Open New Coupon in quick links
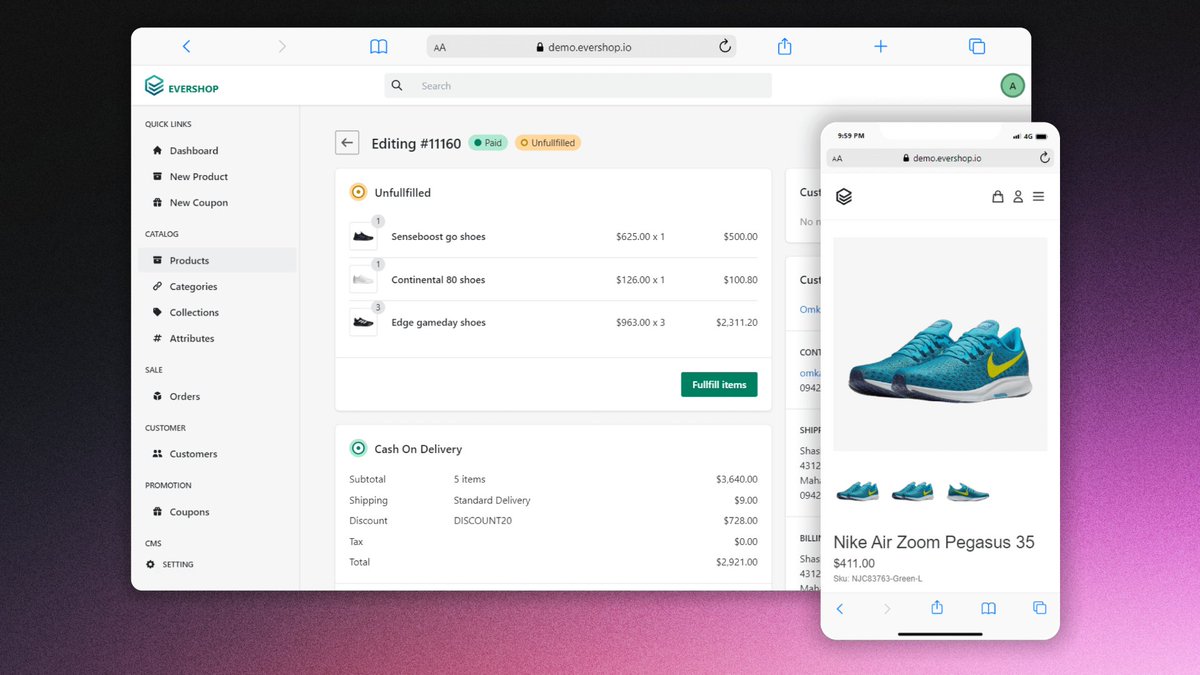The height and width of the screenshot is (675, 1200). point(199,203)
